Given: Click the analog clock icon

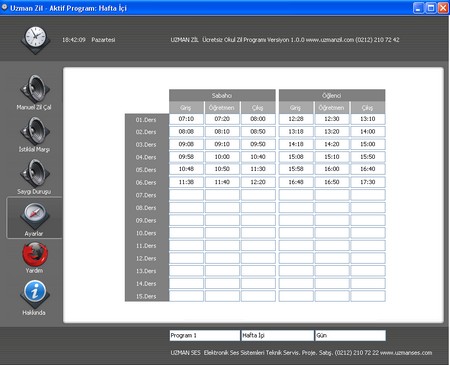Looking at the screenshot, I should (35, 39).
